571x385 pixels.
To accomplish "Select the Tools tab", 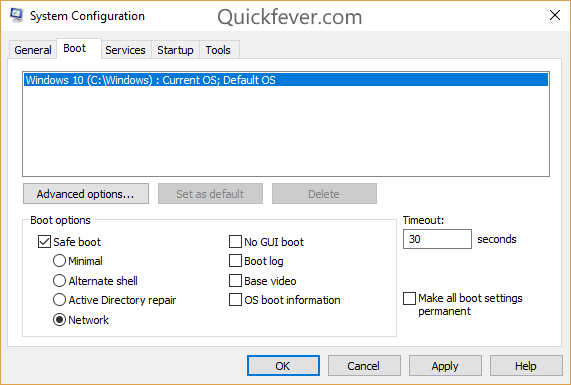I will click(x=218, y=50).
